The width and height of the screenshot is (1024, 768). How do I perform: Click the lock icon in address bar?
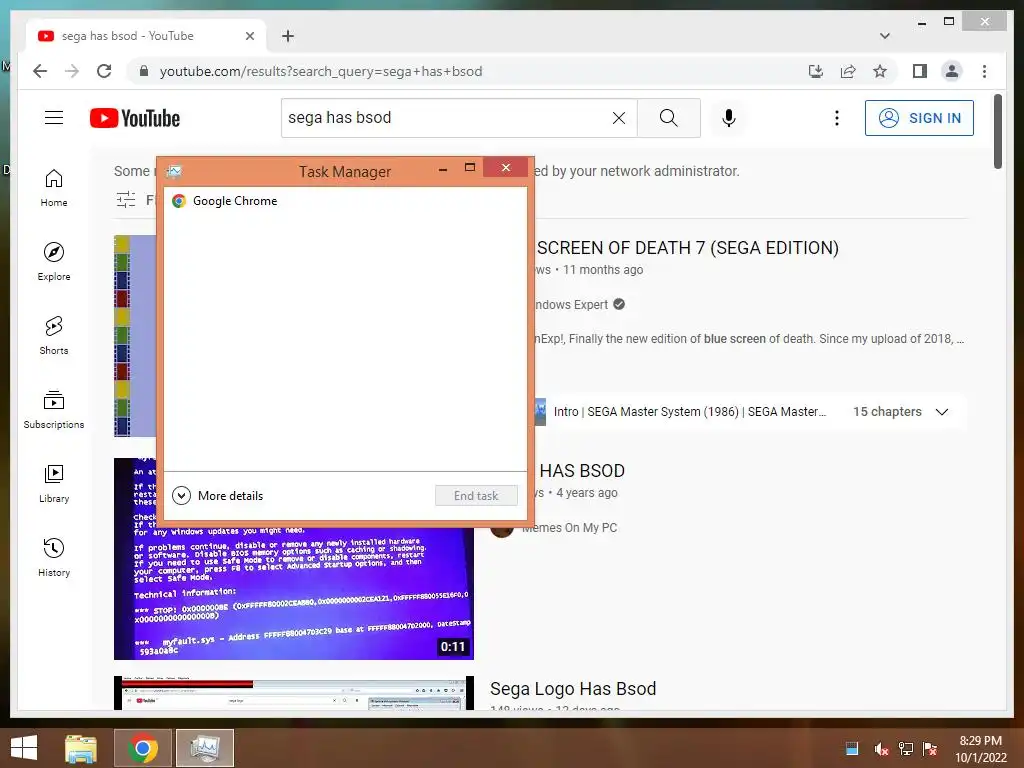point(144,71)
